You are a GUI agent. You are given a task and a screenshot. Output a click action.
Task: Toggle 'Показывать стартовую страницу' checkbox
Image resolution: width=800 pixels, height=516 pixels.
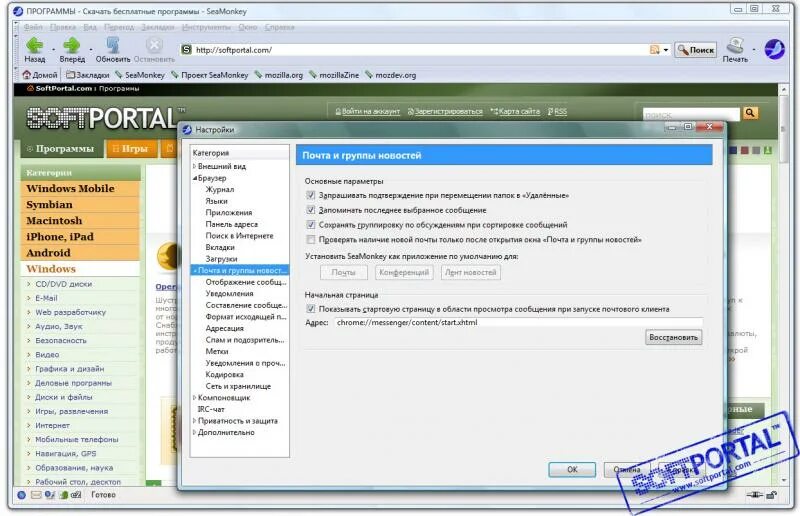[311, 309]
